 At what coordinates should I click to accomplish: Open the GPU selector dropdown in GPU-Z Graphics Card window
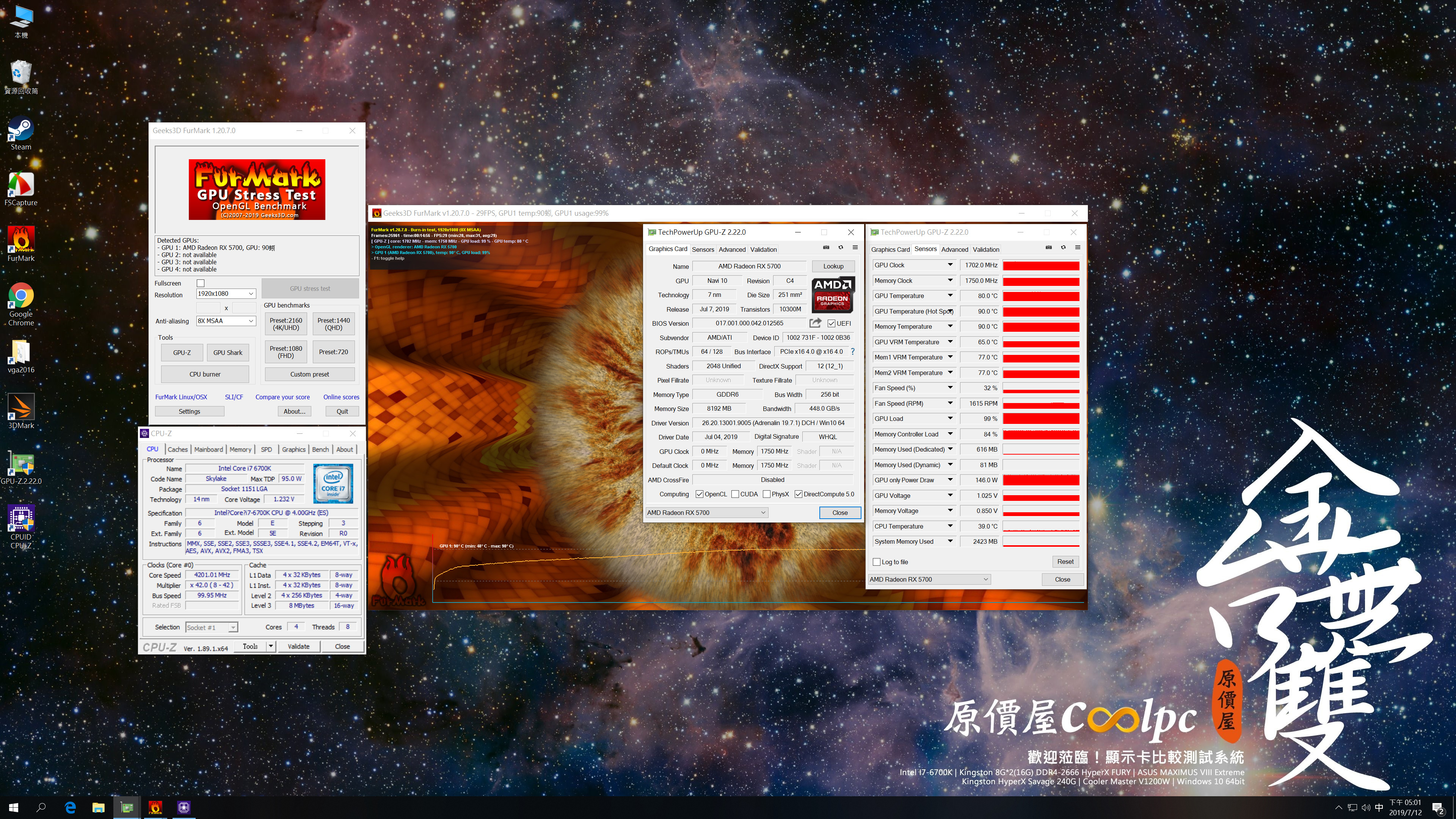(706, 513)
